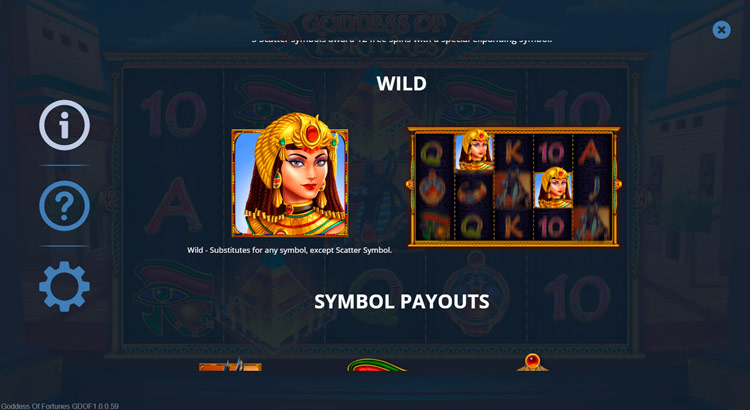The image size is (750, 410).
Task: Click the goddess wild on reel four in preview
Action: coord(553,189)
